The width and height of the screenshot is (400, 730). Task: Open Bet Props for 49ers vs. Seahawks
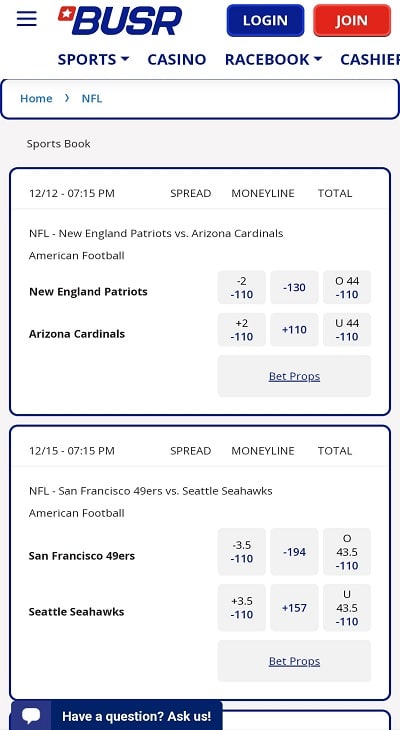[x=294, y=661]
